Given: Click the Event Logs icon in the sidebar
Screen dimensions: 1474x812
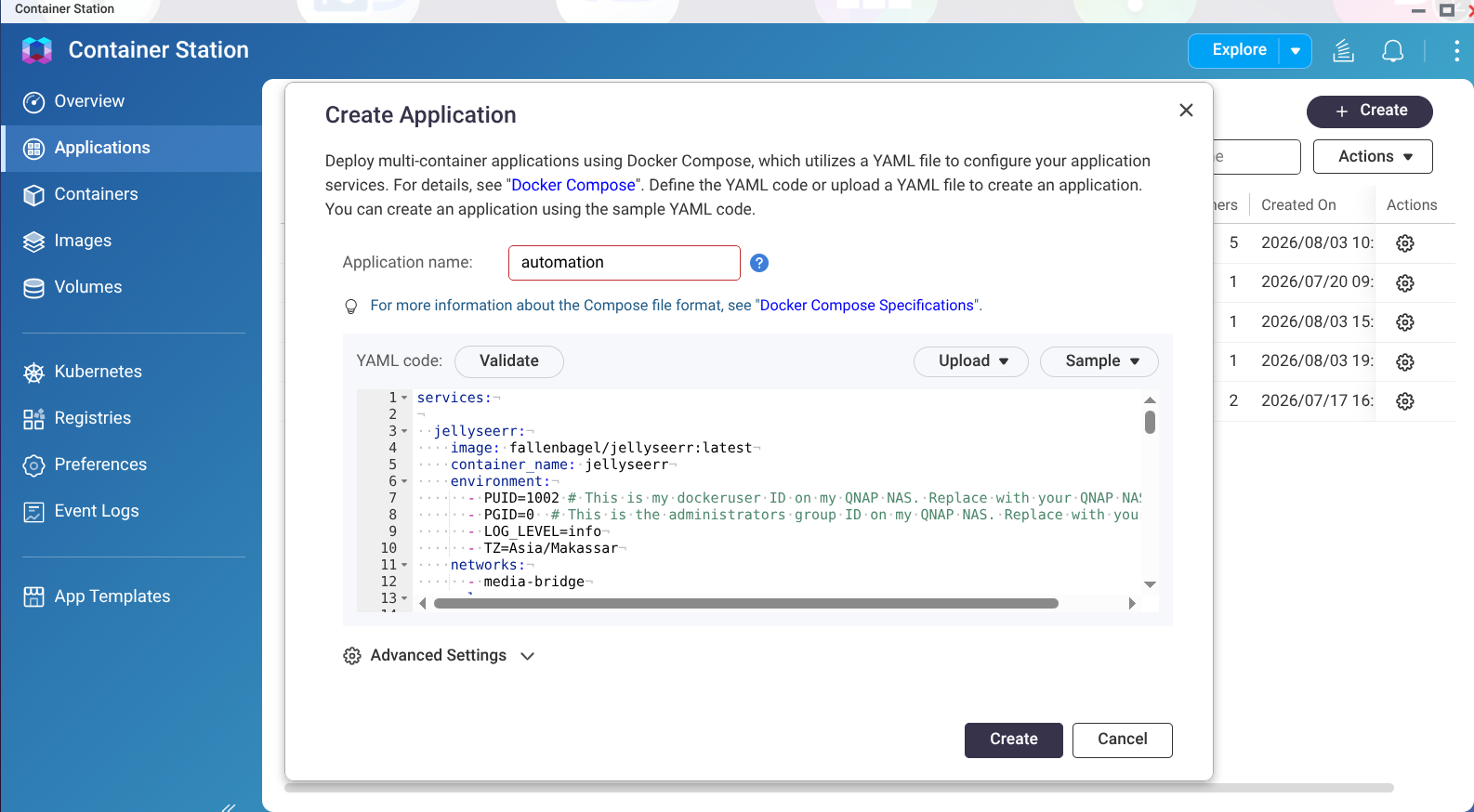Looking at the screenshot, I should tap(33, 512).
